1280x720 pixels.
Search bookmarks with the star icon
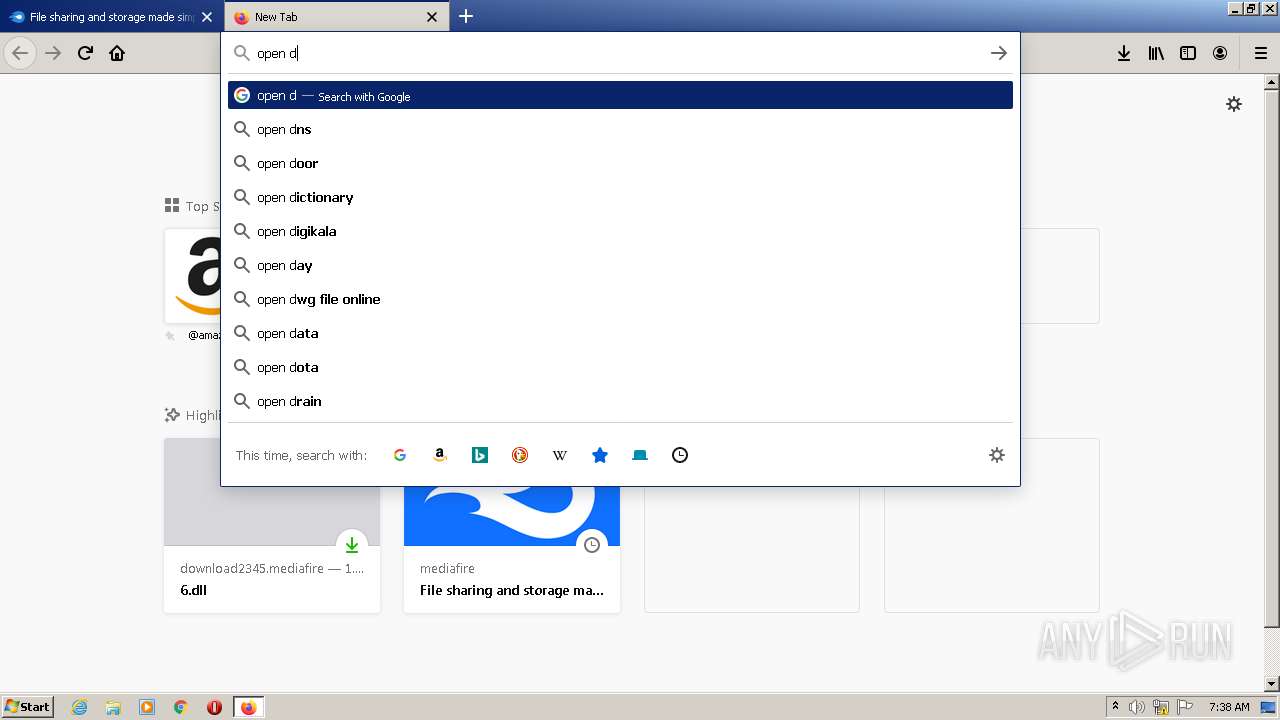[600, 455]
